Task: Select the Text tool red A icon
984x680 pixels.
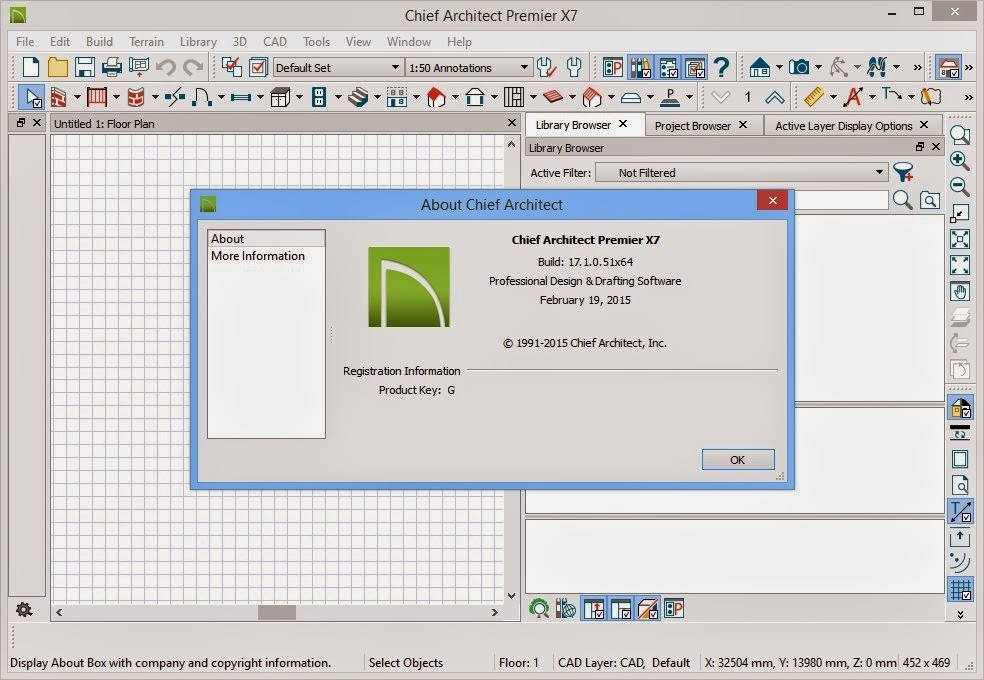Action: coord(853,97)
